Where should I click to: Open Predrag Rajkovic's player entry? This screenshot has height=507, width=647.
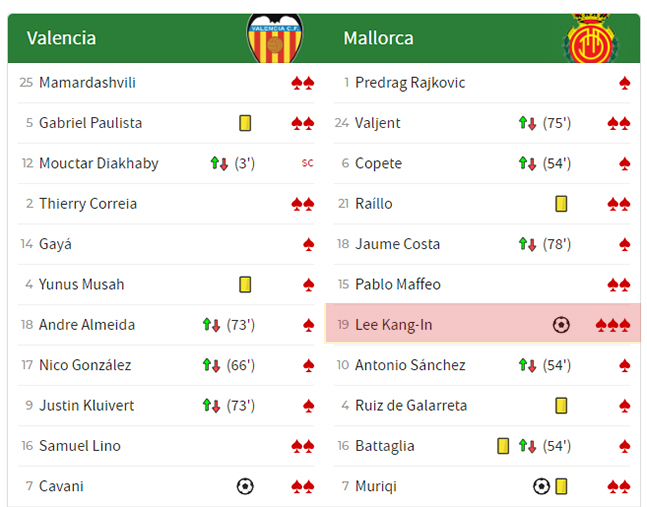coord(410,83)
